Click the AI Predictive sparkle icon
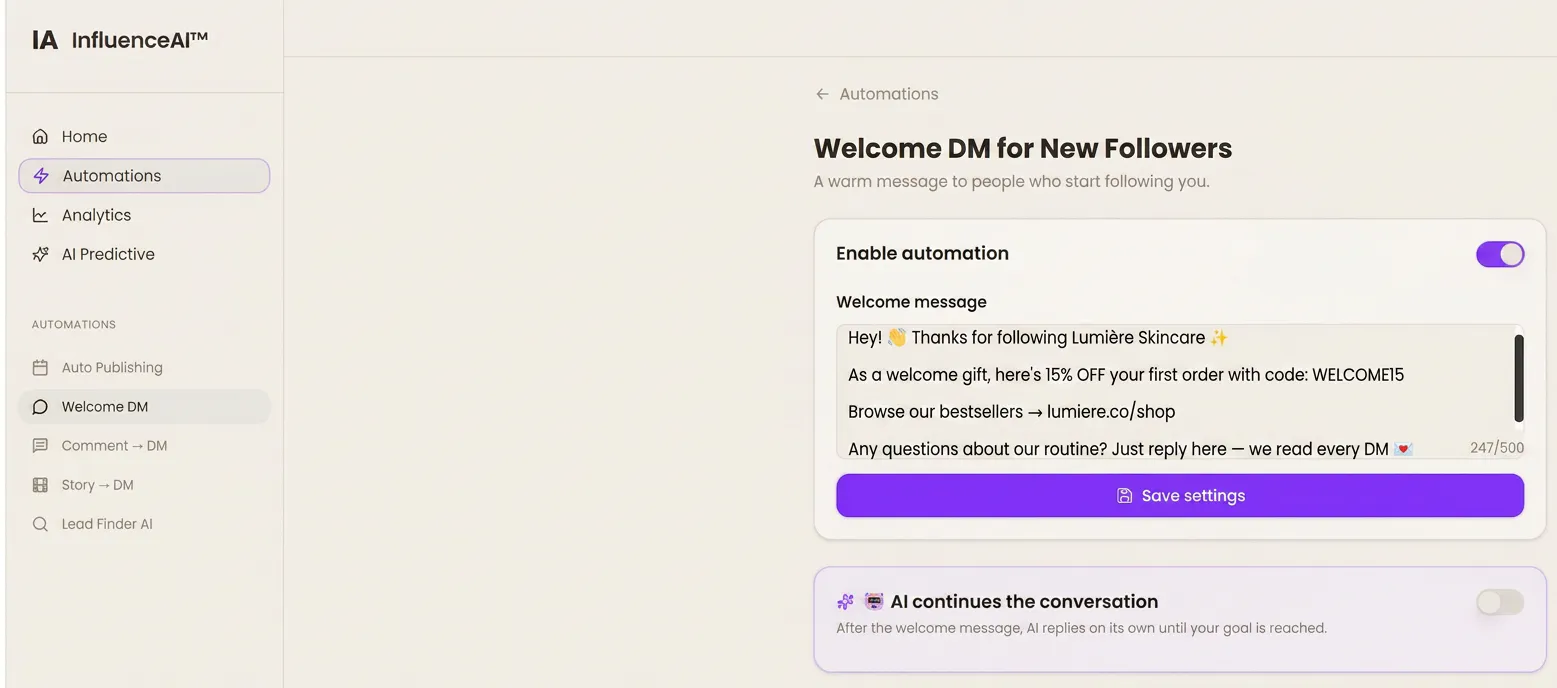The image size is (1557, 688). click(40, 254)
